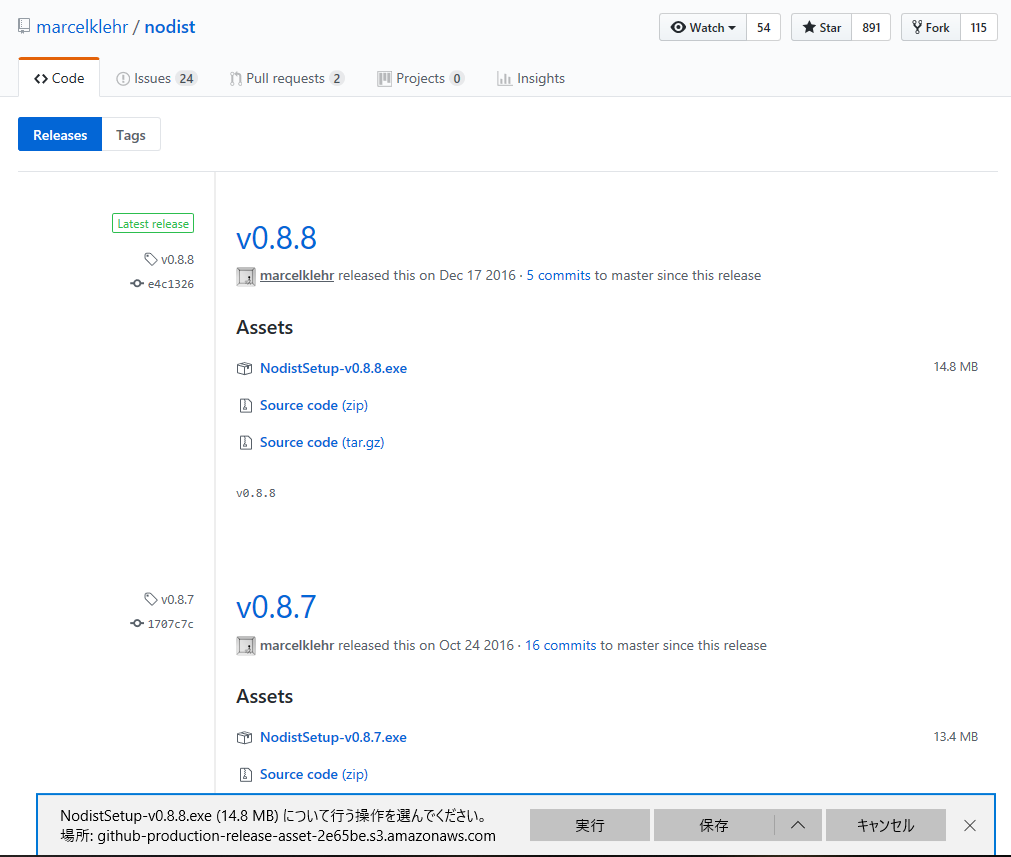Screen dimensions: 1011x857
Task: Click commit icon next to e4c1326
Action: 137,283
